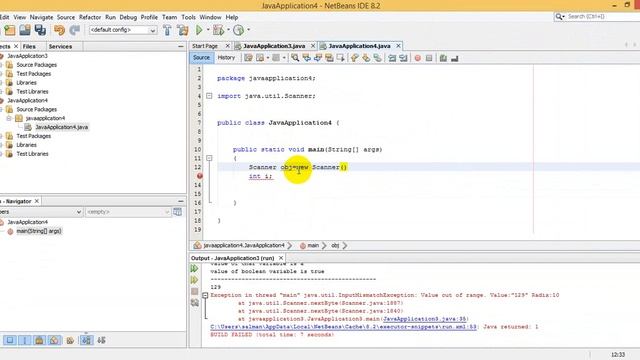Click the Re-run with different parameters icon

(x=195, y=280)
